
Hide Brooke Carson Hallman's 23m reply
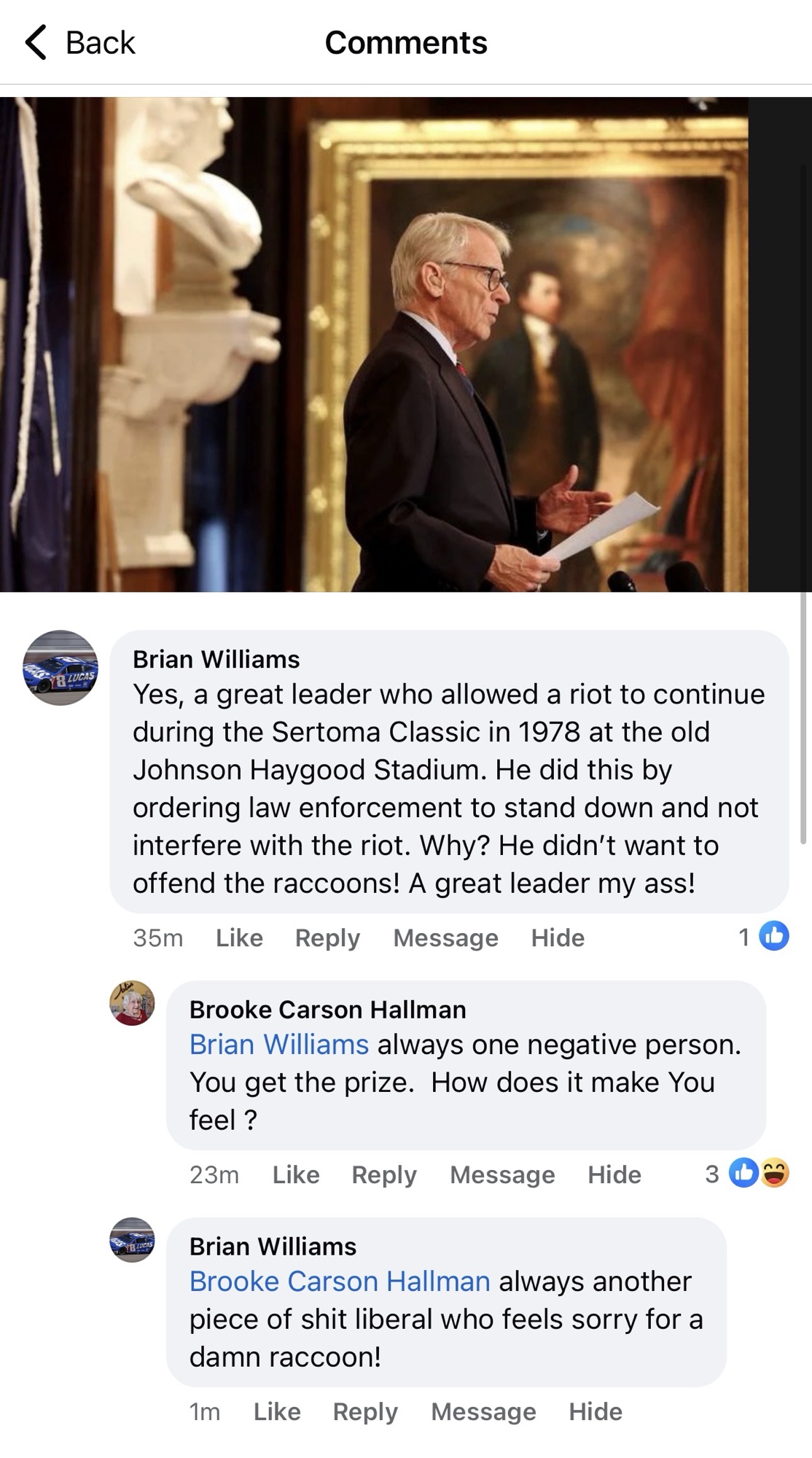click(x=614, y=1174)
